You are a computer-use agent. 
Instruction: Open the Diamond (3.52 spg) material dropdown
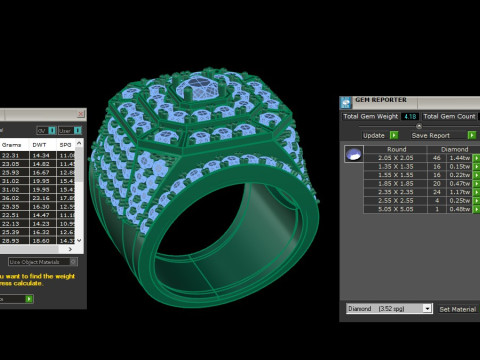click(x=427, y=309)
